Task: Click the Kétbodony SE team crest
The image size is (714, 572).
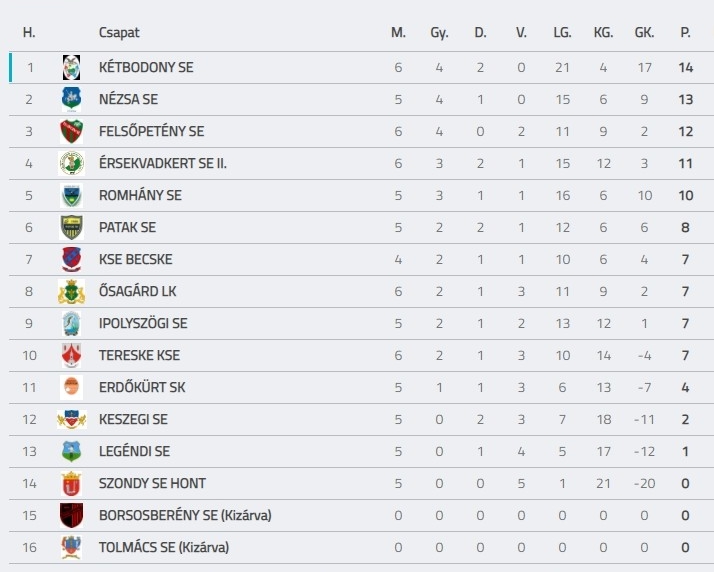Action: pyautogui.click(x=71, y=67)
